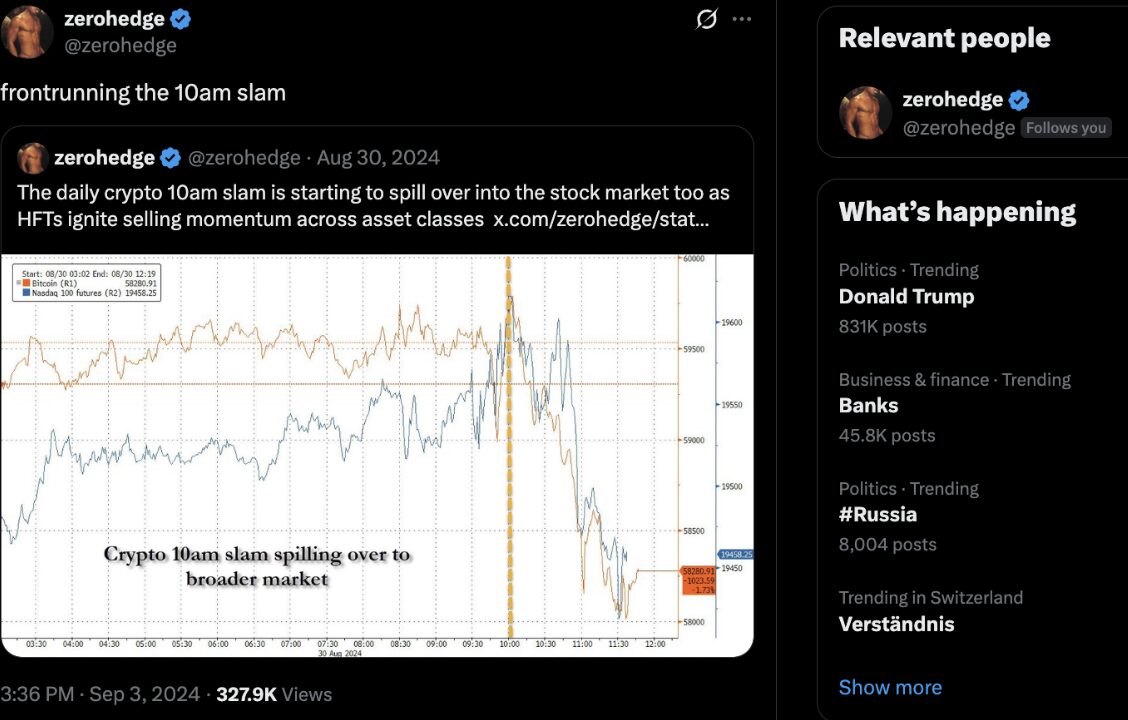Click the zerohedge name under Relevant people
This screenshot has width=1128, height=720.
pos(952,100)
